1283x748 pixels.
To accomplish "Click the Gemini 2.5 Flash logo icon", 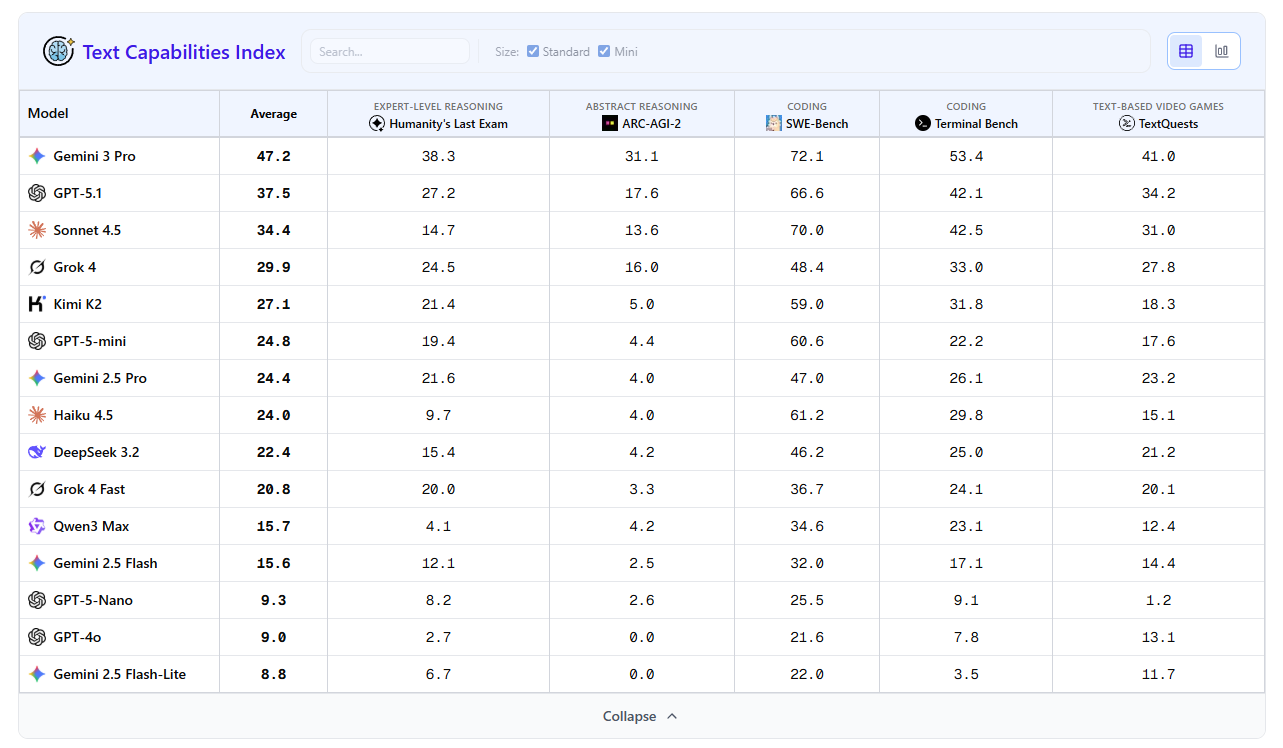I will point(37,563).
